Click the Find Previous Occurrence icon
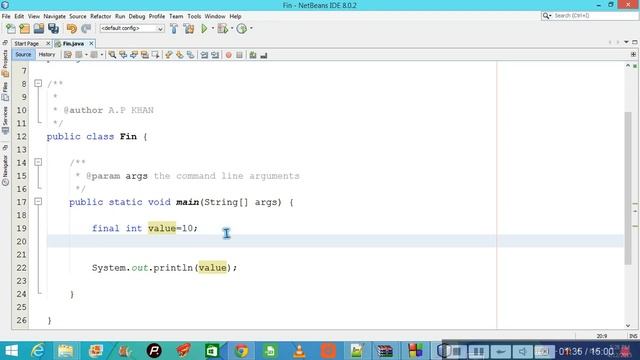The image size is (640, 360). pos(123,55)
